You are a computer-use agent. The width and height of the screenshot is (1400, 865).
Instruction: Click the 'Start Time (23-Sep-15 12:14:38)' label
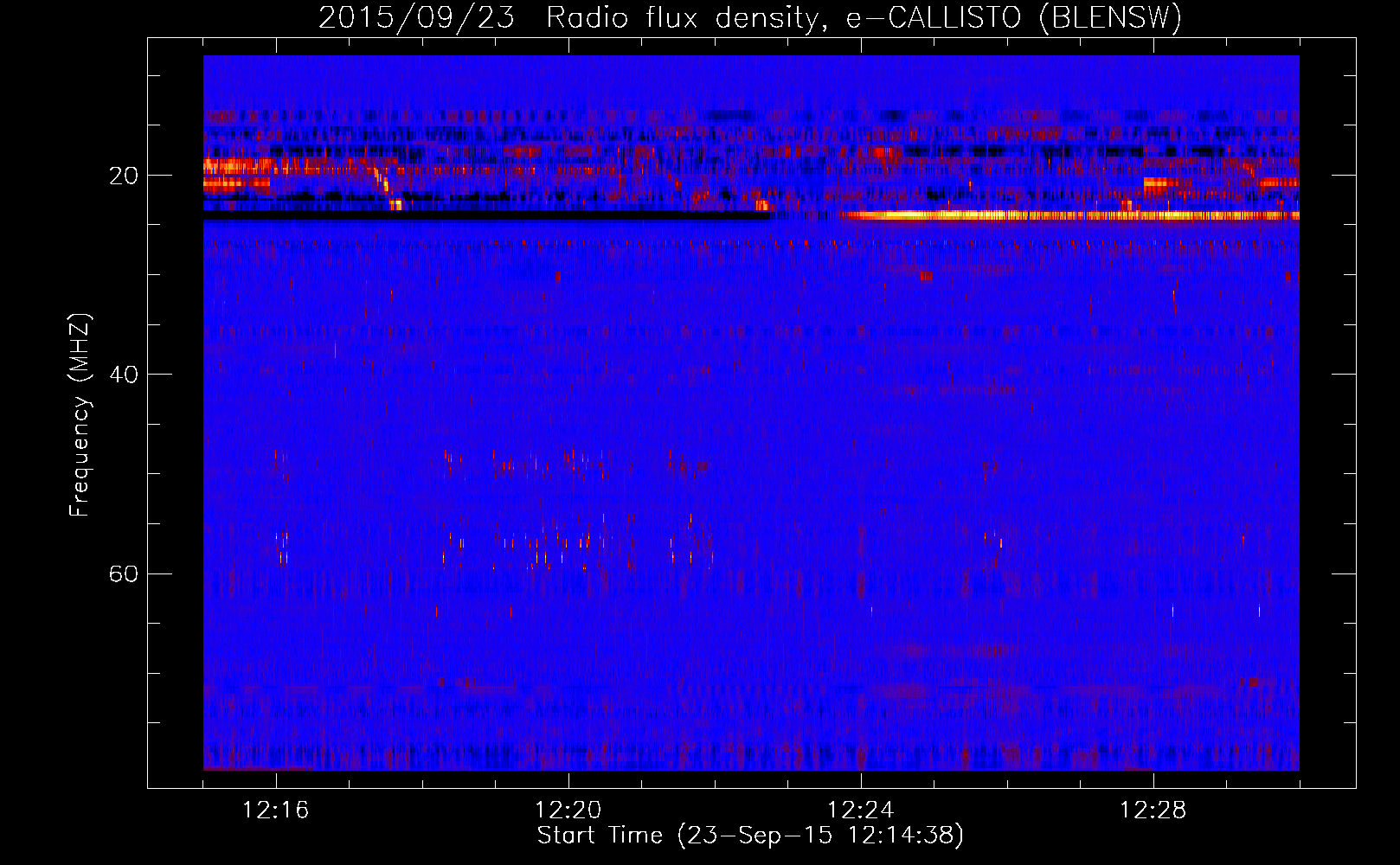[750, 836]
